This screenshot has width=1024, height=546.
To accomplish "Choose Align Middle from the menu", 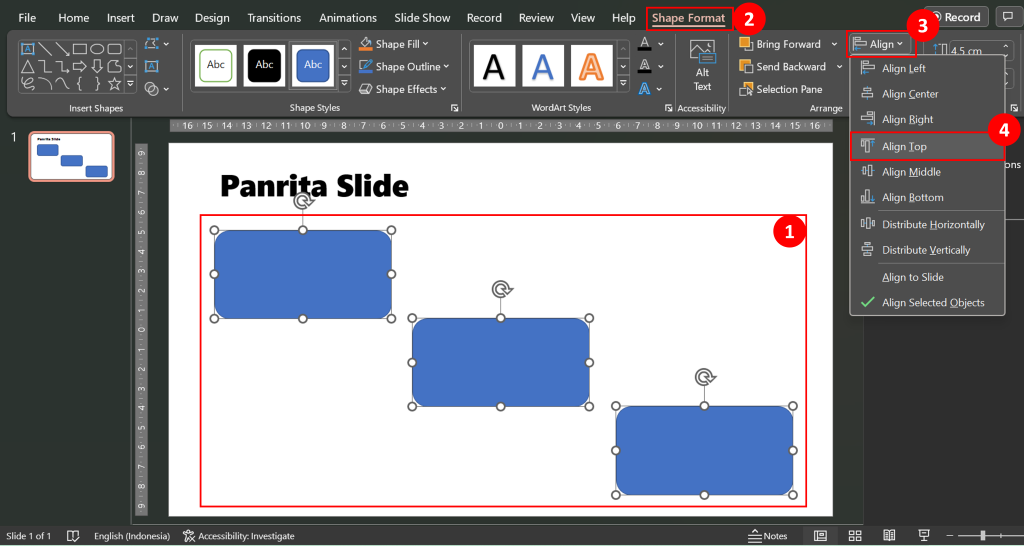I will click(927, 172).
